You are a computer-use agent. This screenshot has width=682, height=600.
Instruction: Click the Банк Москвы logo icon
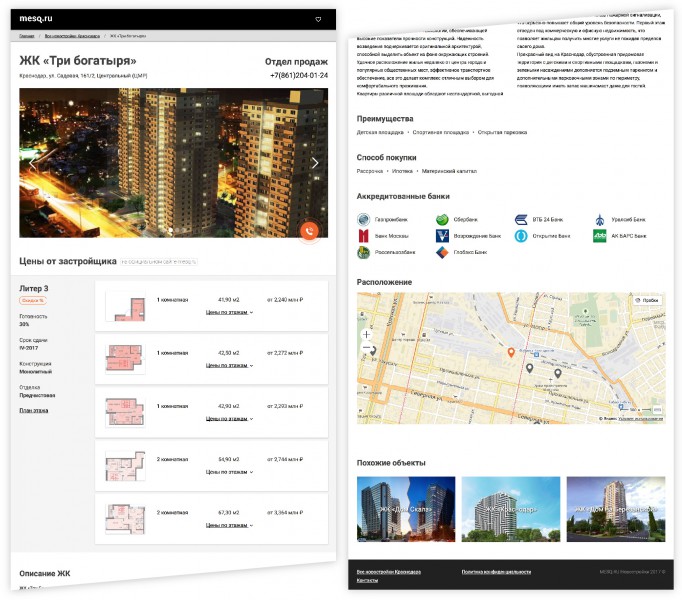click(363, 236)
